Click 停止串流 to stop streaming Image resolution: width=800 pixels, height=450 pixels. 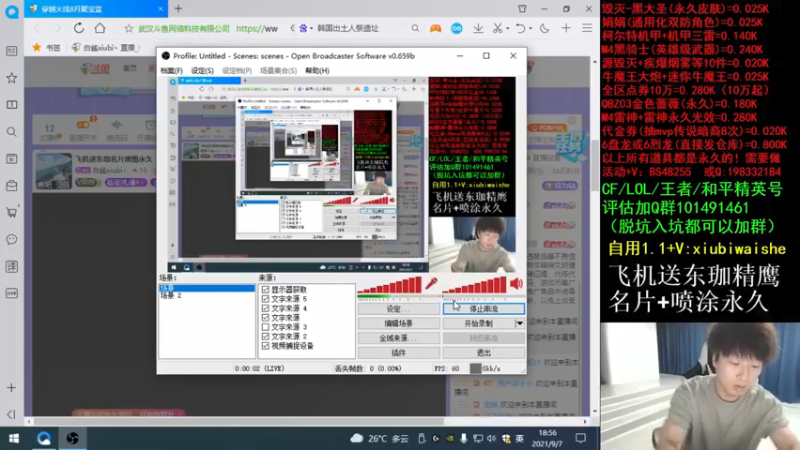483,309
